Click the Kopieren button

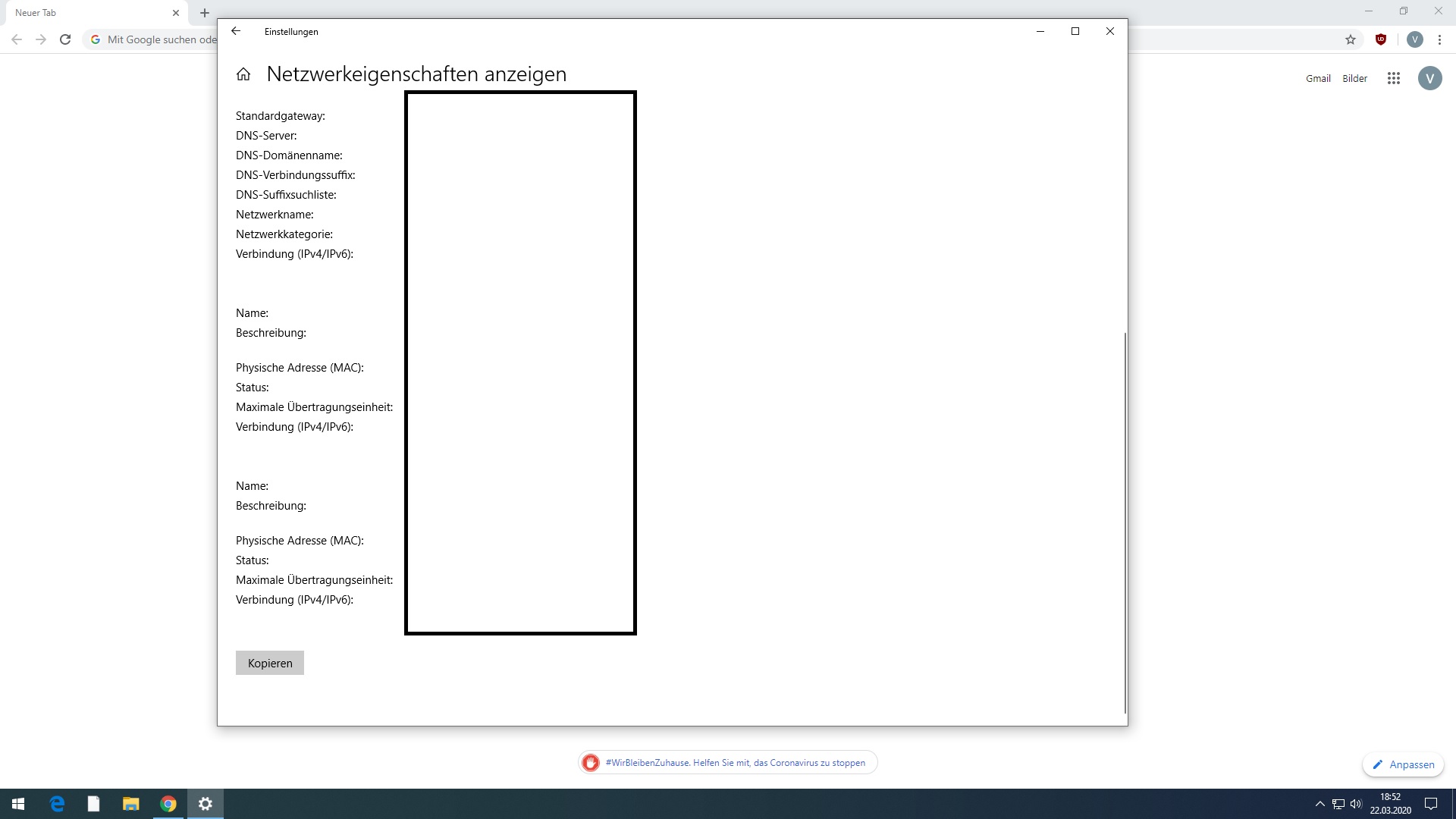[270, 664]
